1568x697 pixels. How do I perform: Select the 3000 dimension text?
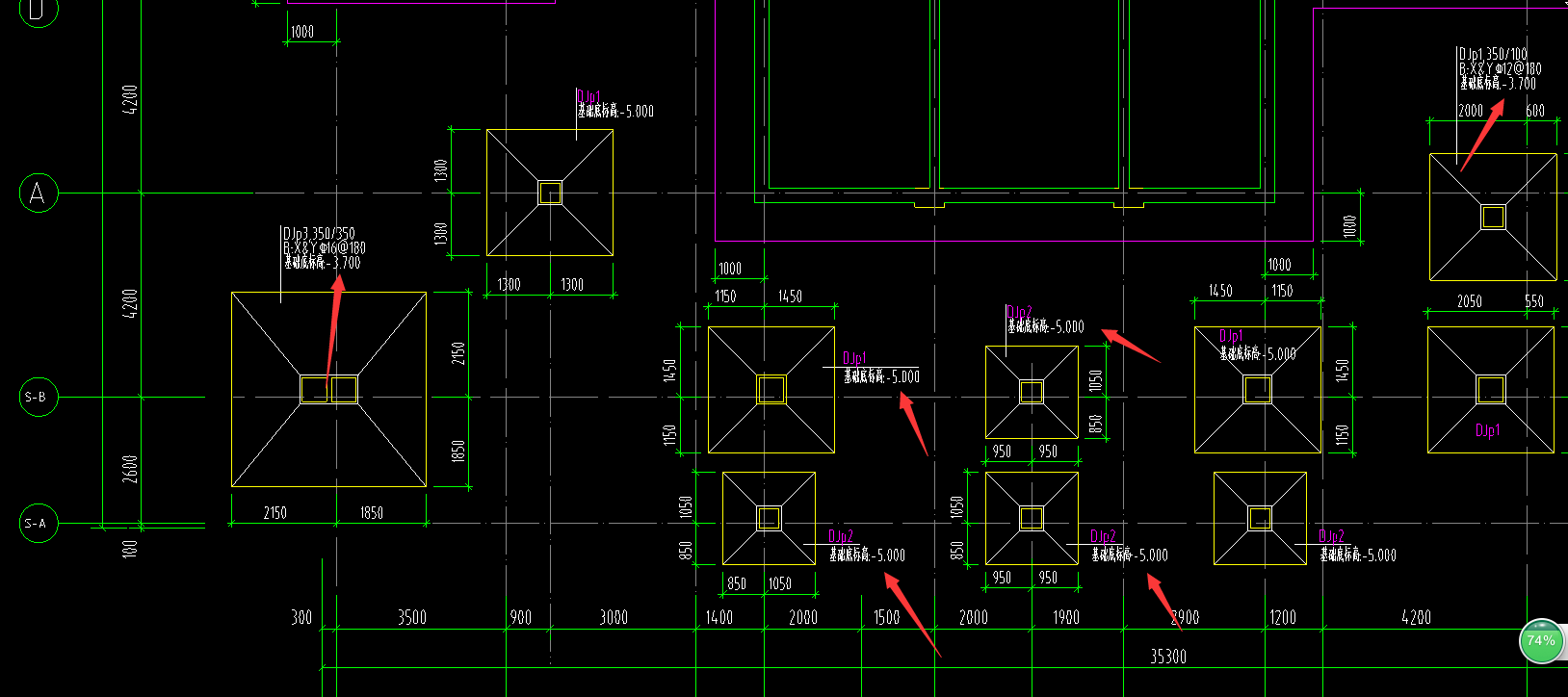[614, 617]
